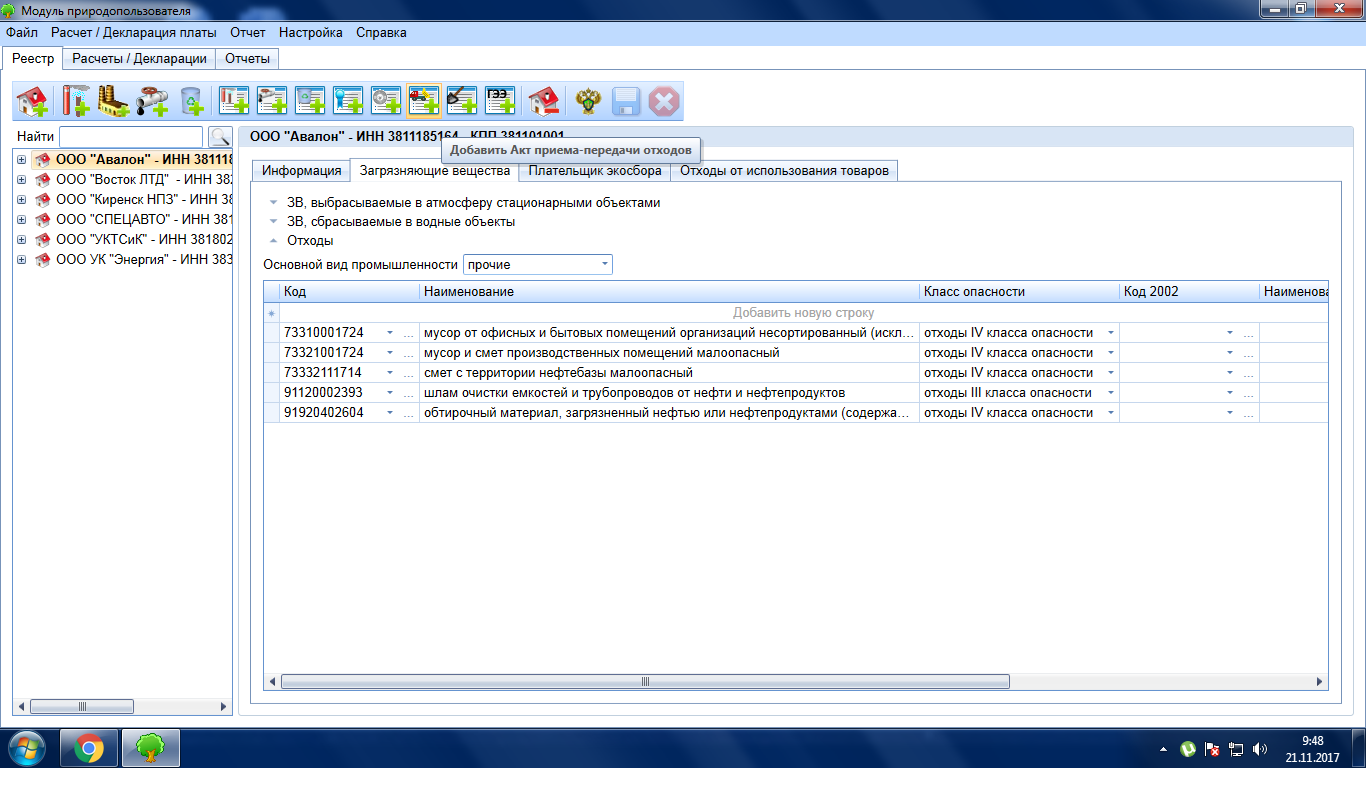Click the add ГЭЭ document icon
The height and width of the screenshot is (794, 1366).
tap(500, 101)
